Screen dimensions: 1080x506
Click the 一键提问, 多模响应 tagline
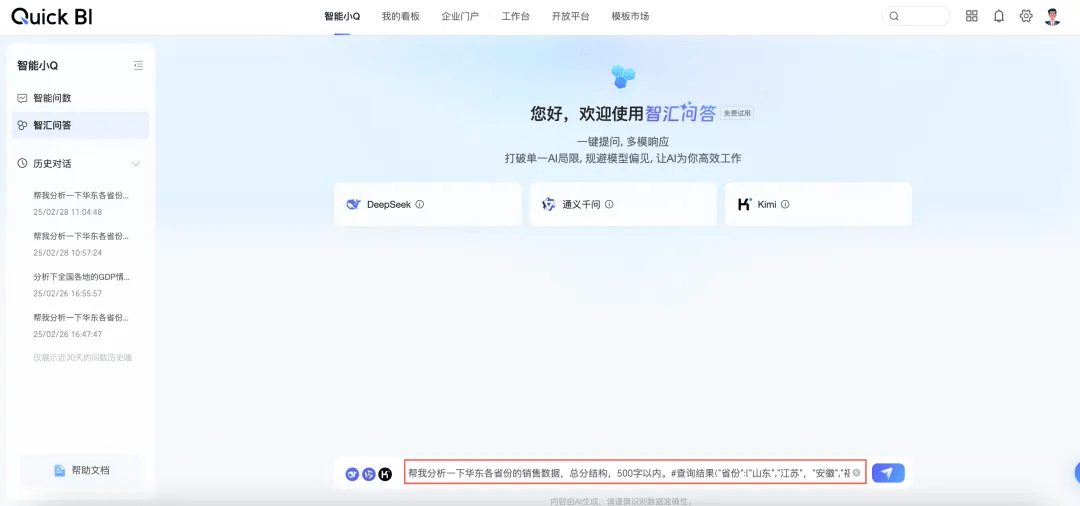[623, 142]
